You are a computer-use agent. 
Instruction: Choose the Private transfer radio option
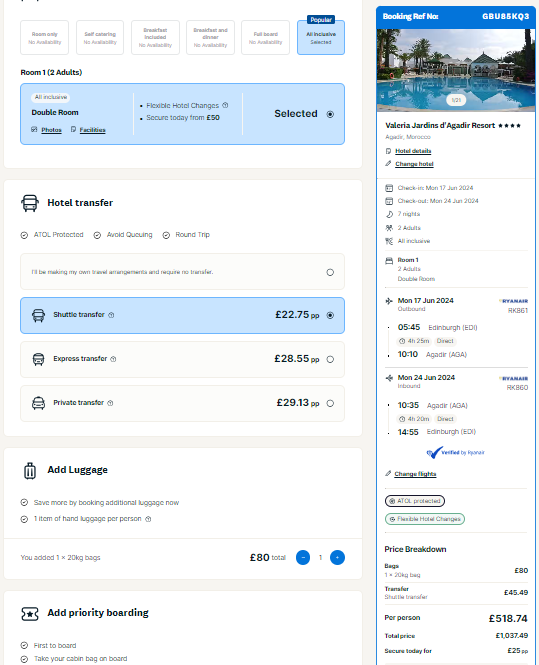click(x=330, y=404)
